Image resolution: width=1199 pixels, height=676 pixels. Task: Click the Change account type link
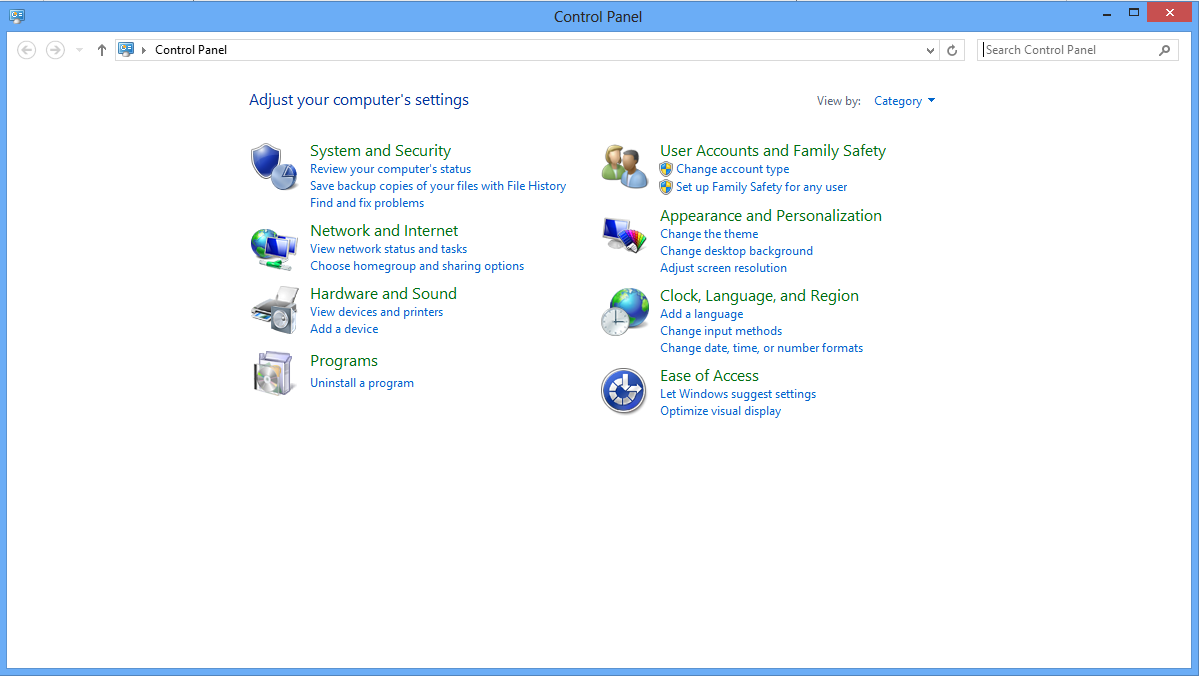(732, 169)
